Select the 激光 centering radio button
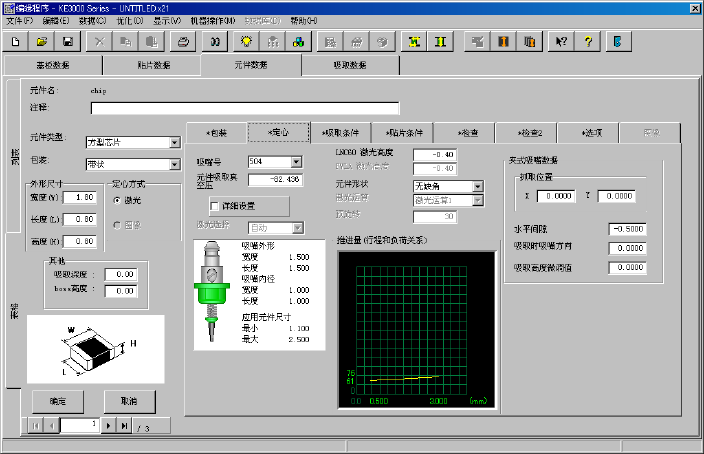 118,200
